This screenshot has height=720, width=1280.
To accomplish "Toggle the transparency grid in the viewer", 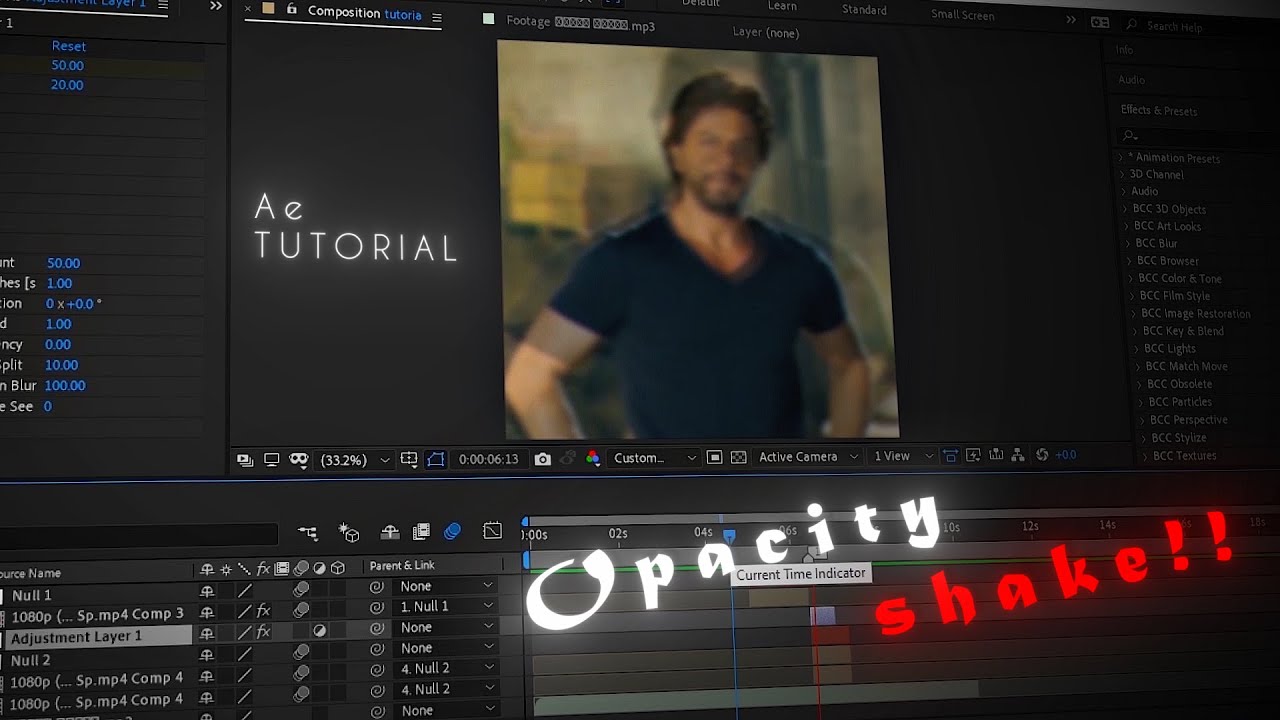I will click(739, 457).
